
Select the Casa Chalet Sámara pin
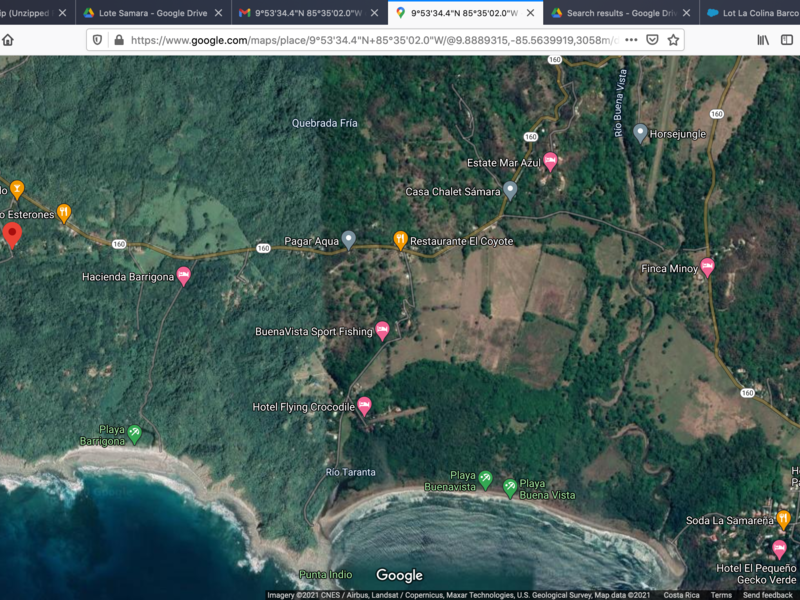(510, 191)
